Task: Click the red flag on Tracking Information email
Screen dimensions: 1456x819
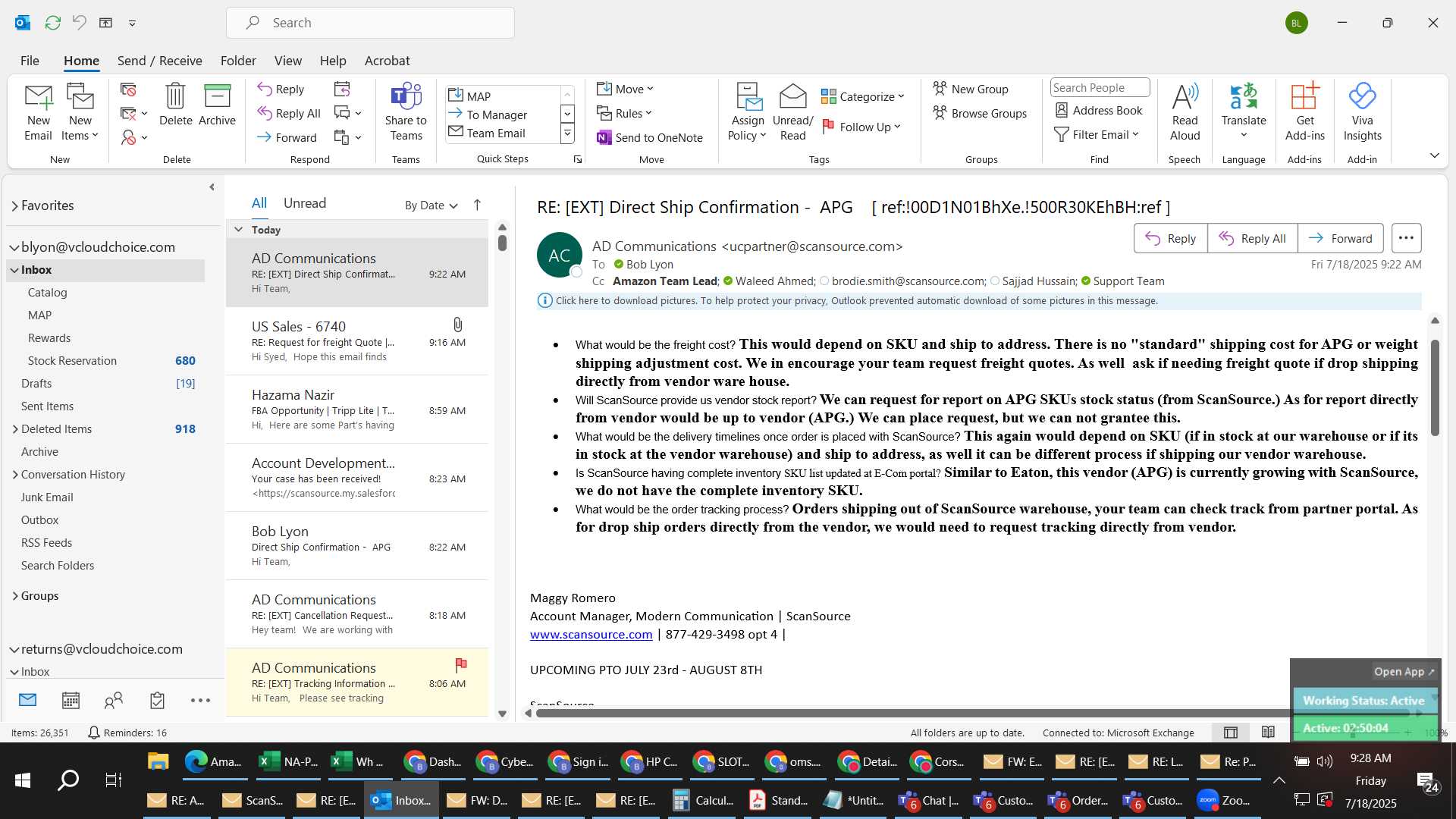Action: 460,665
